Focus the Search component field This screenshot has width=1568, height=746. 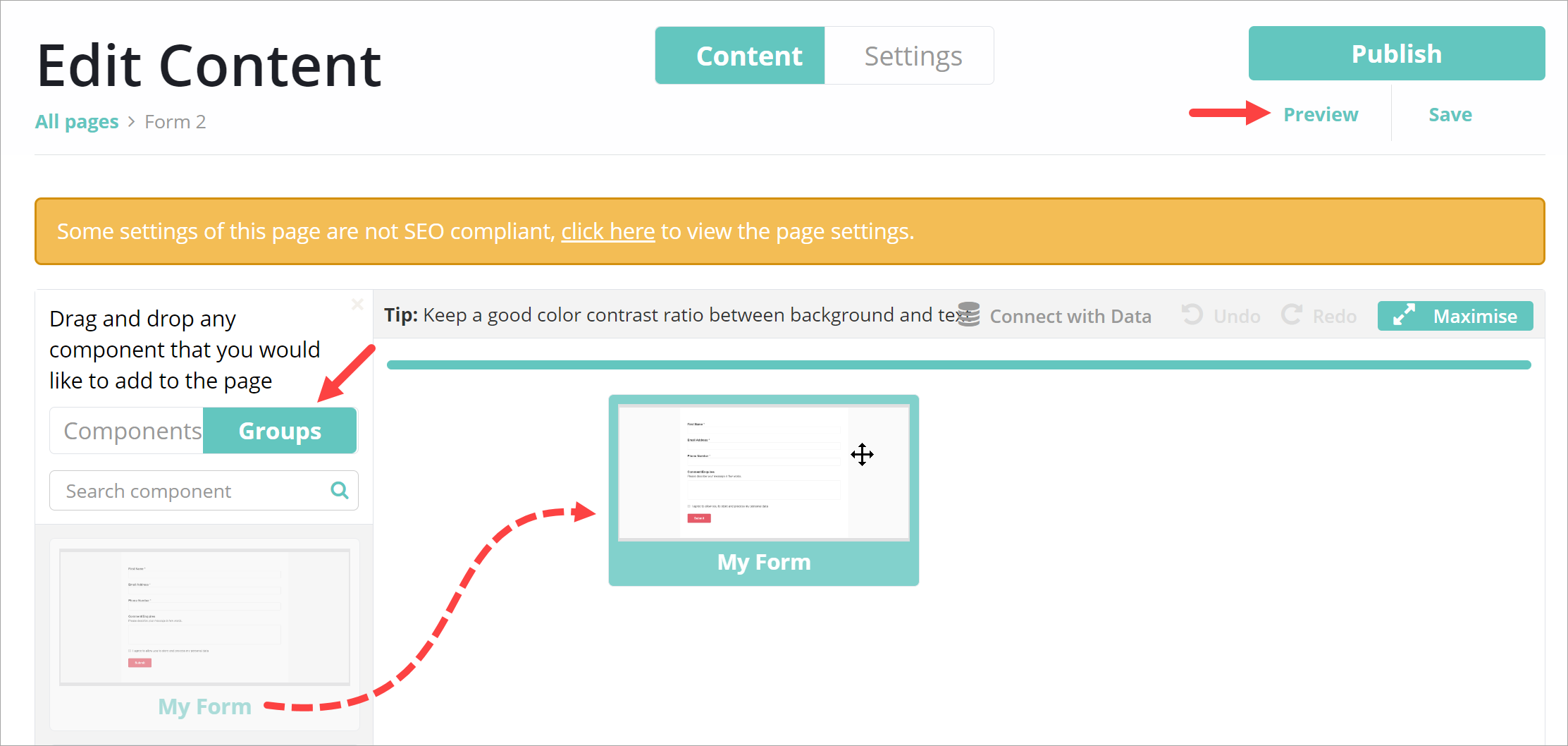pyautogui.click(x=190, y=491)
